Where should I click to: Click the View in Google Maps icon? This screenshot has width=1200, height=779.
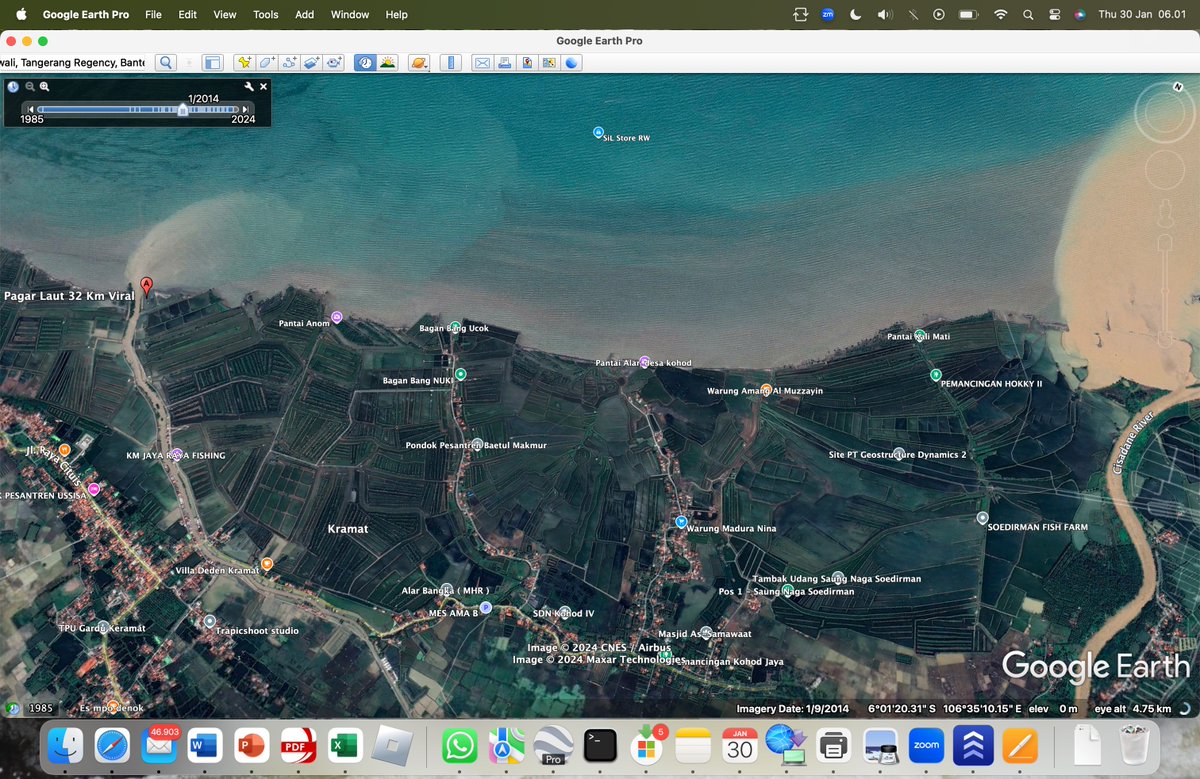pyautogui.click(x=549, y=62)
